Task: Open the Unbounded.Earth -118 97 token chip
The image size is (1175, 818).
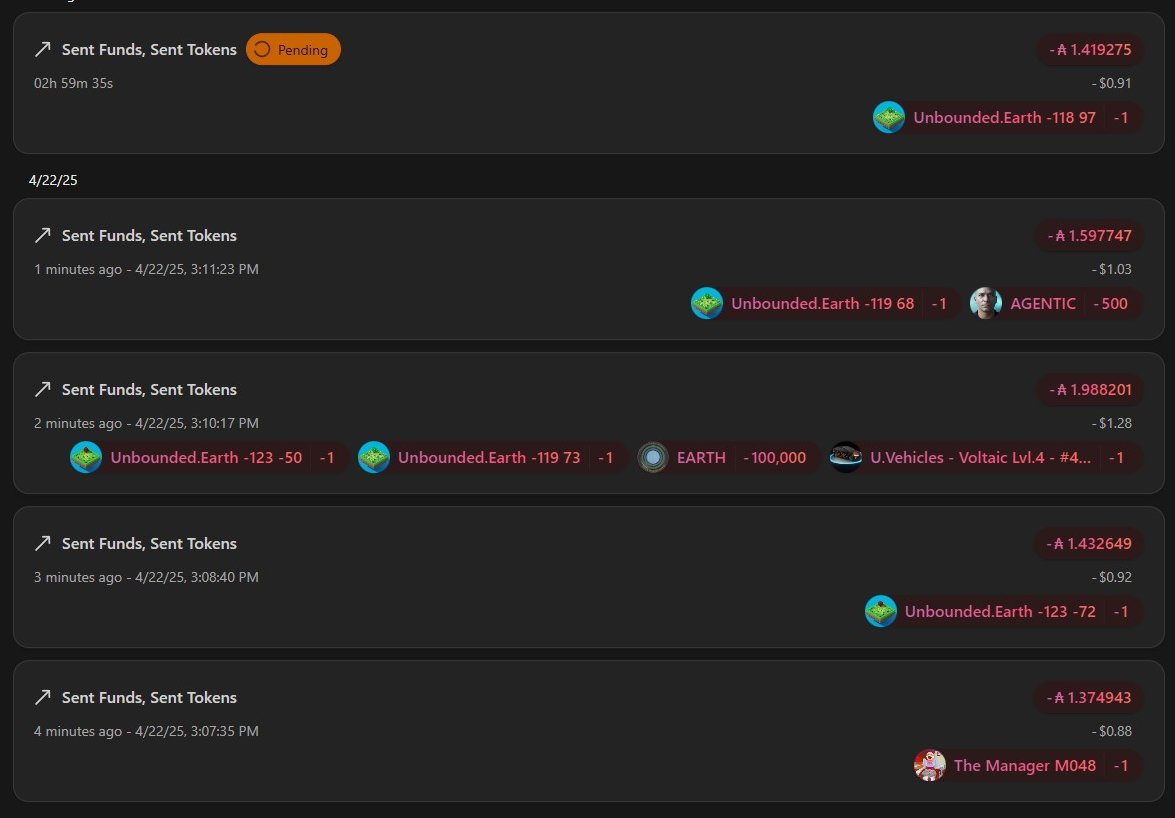Action: pos(1008,118)
